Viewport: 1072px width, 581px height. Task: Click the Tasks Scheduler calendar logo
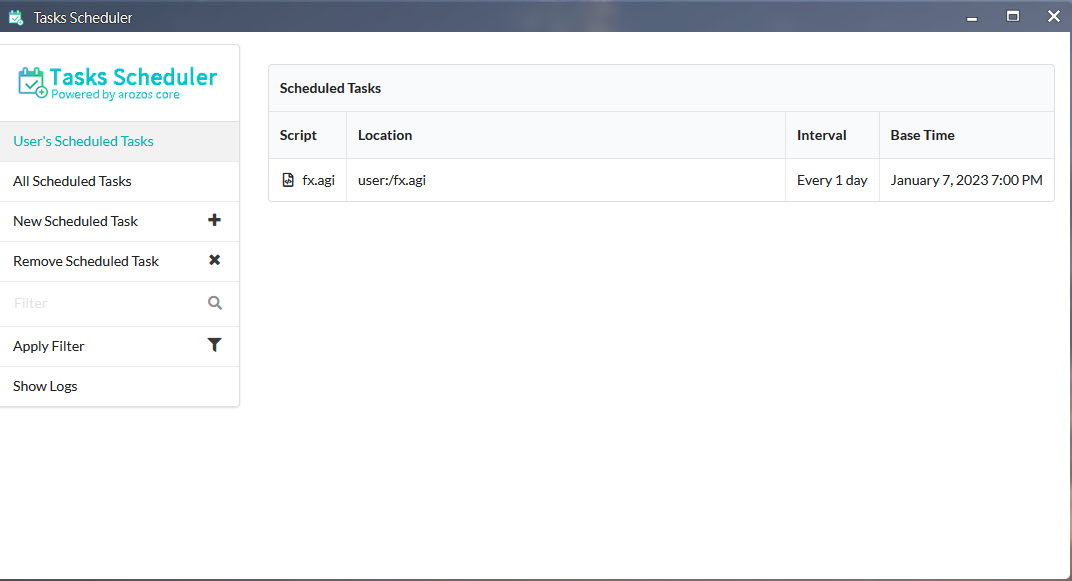[32, 82]
